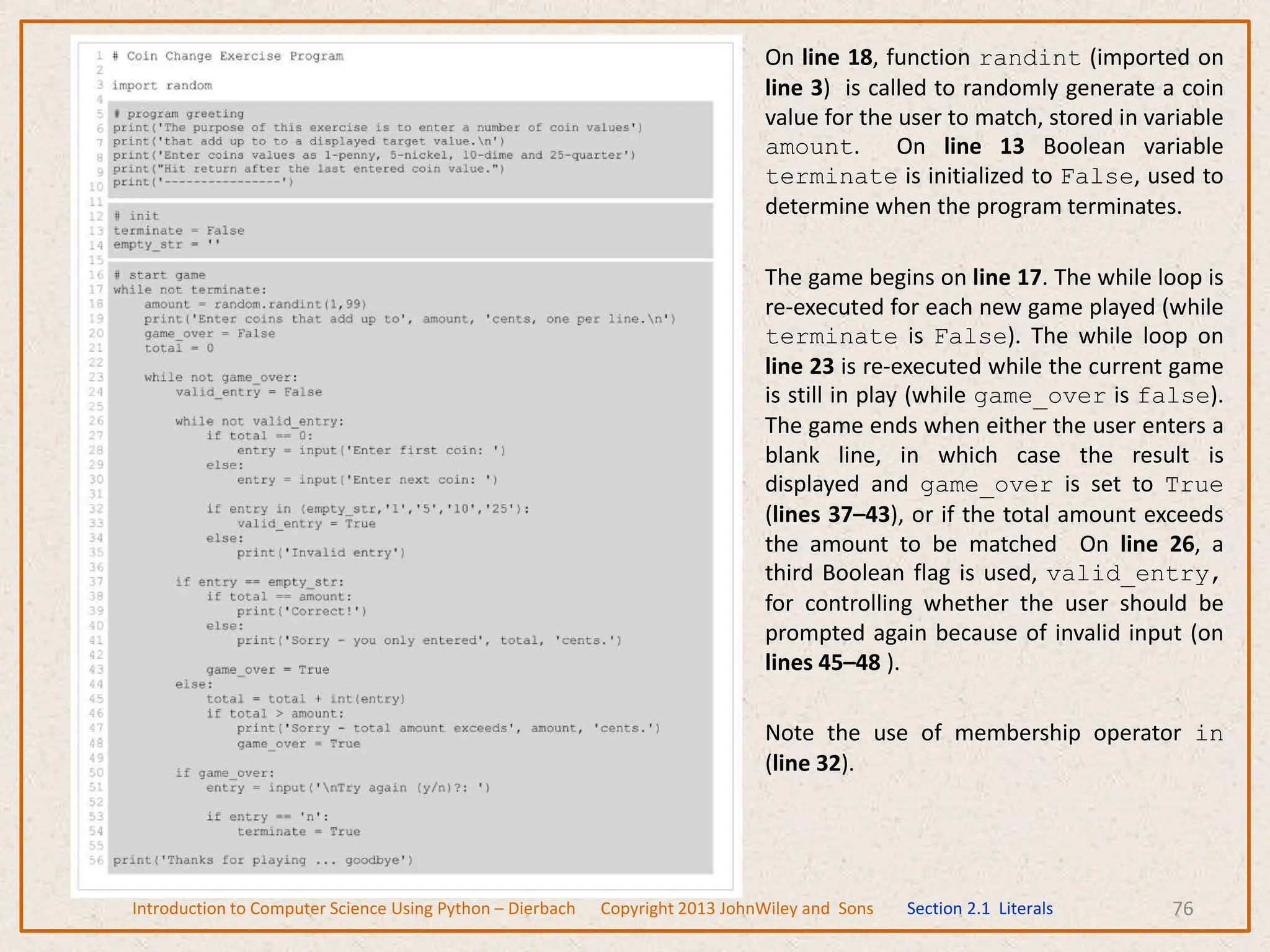Click the 'Thanks for playing ... goodbye' line

tap(263, 860)
